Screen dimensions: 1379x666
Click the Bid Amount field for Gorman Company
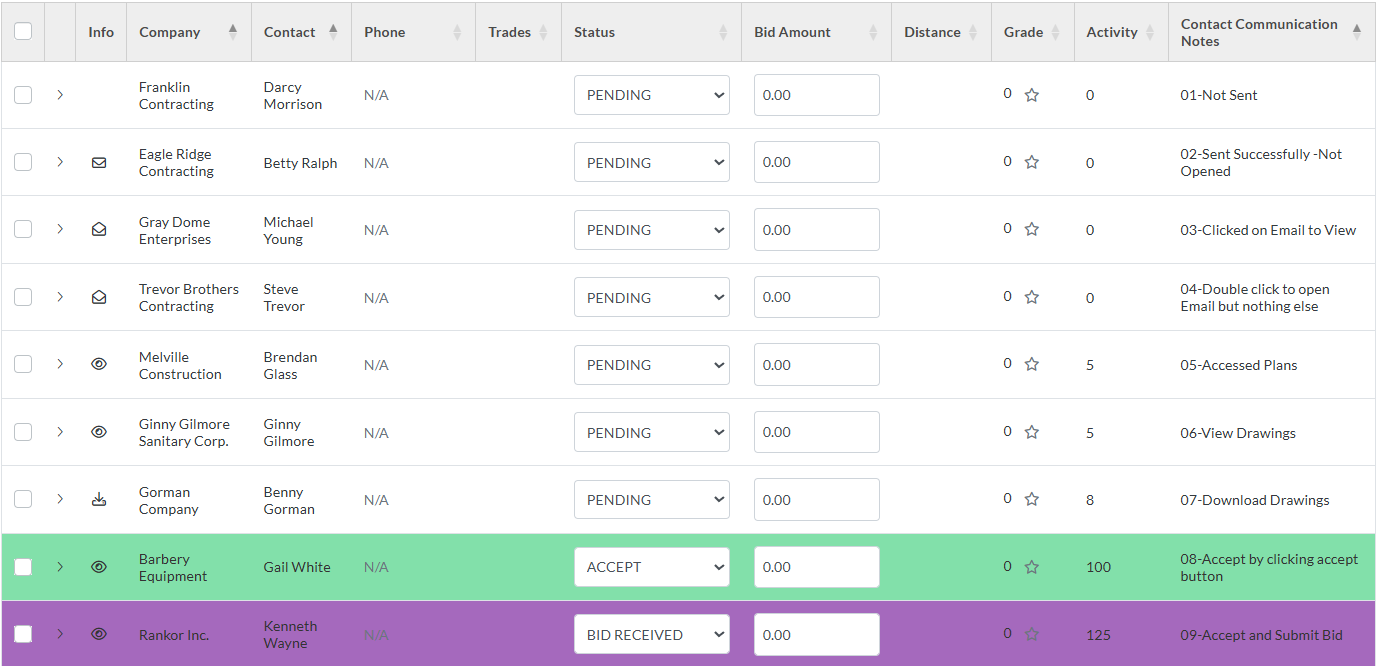pyautogui.click(x=816, y=500)
